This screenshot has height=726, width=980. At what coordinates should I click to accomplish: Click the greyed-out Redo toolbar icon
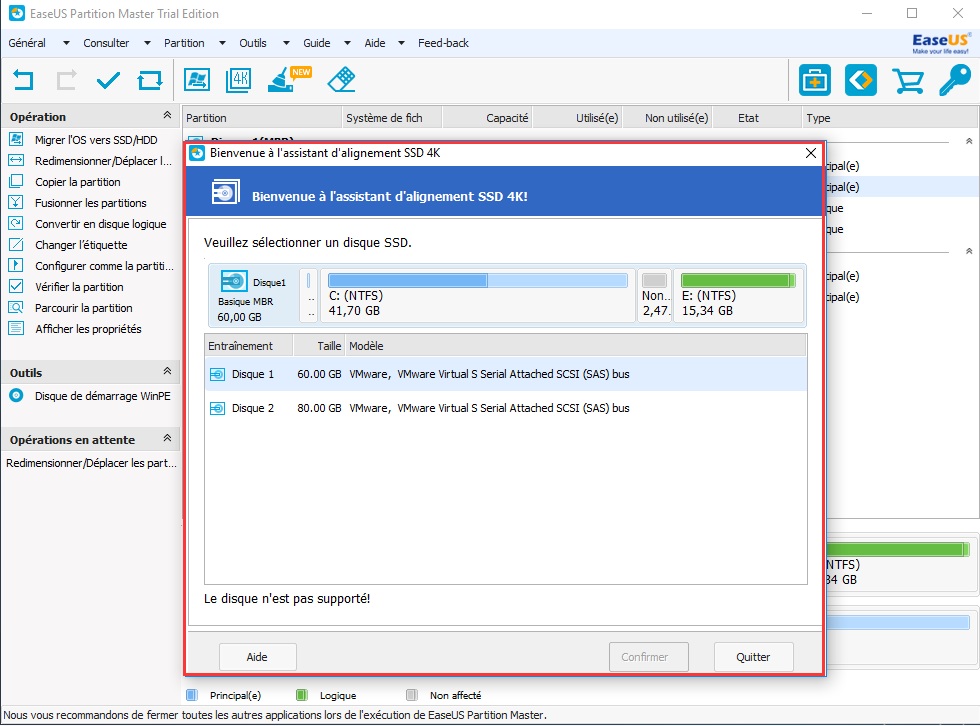(x=66, y=80)
